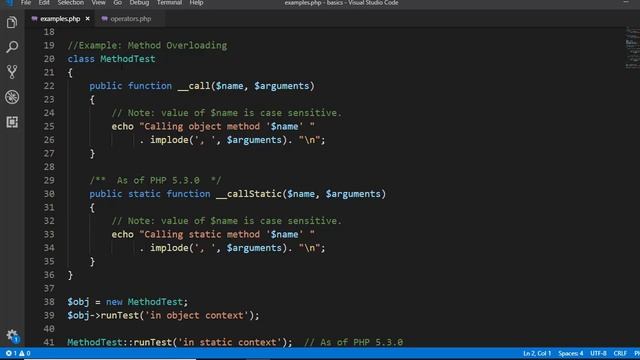
Task: Open the Help menu
Action: point(196,3)
